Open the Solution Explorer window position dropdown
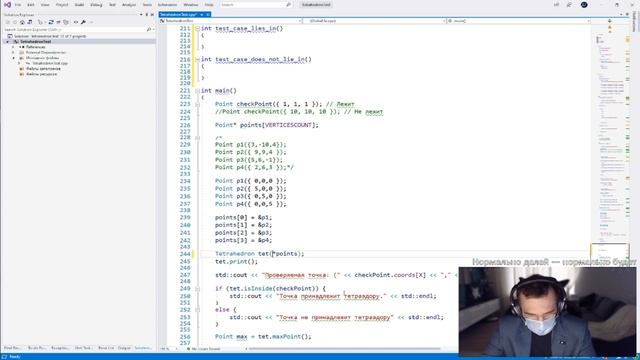 pos(141,14)
